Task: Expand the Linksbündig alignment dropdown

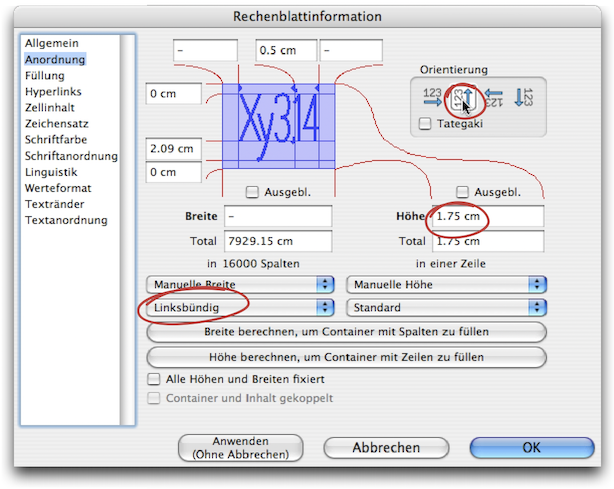Action: pyautogui.click(x=239, y=308)
